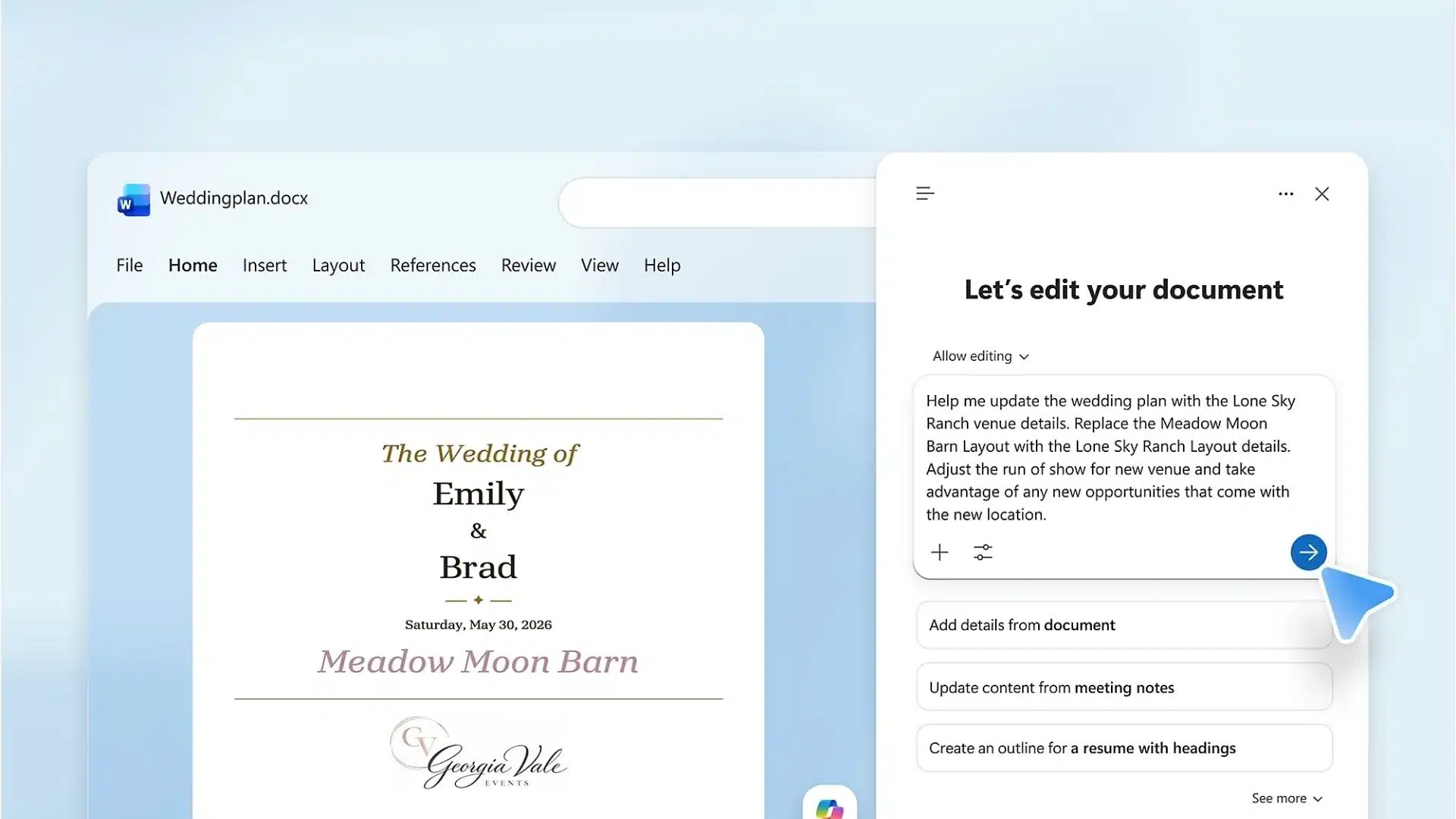Choose Add details from document suggestion

pos(1124,625)
